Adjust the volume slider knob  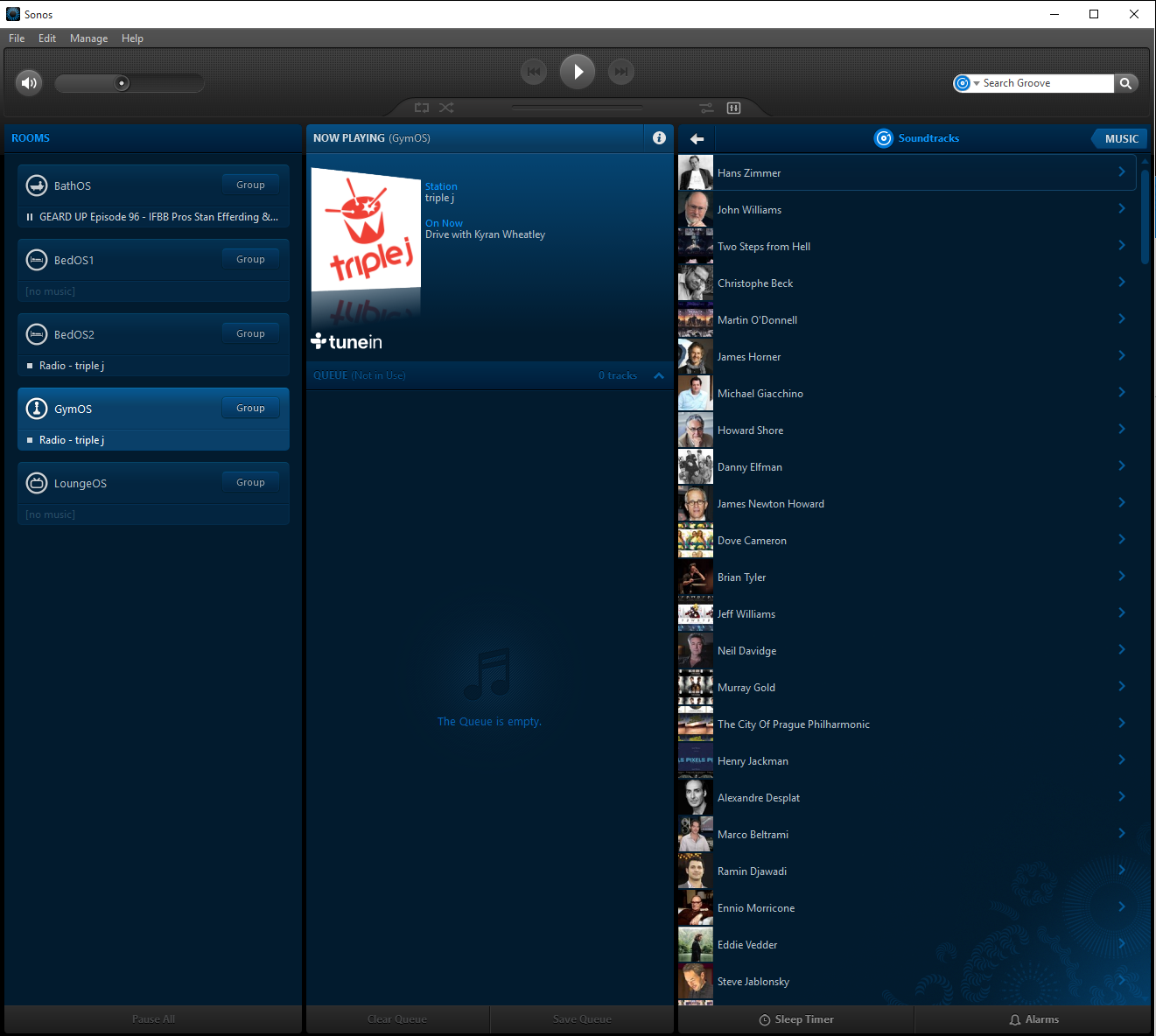123,83
